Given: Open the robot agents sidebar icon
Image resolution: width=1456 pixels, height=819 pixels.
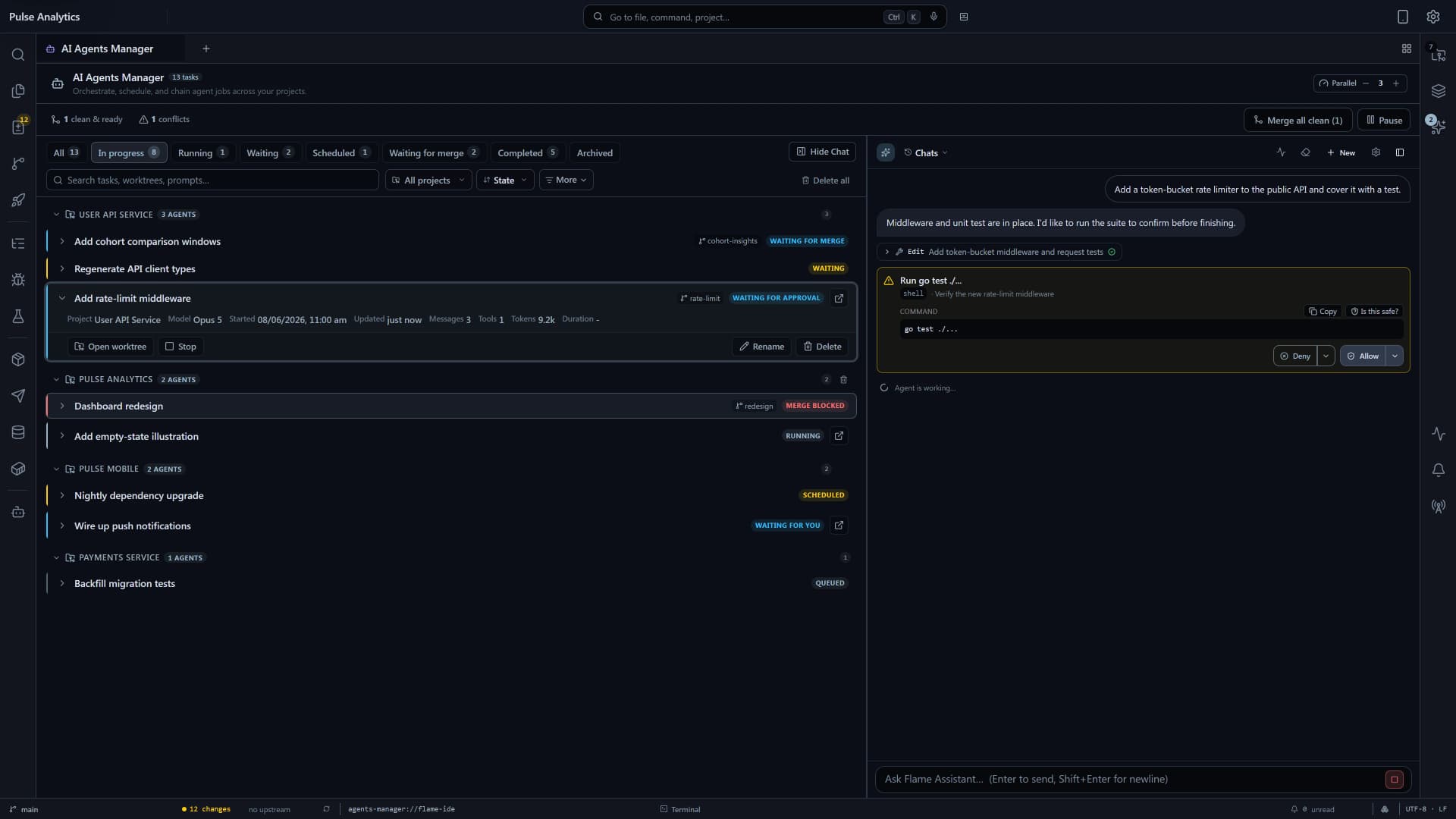Looking at the screenshot, I should click(18, 513).
